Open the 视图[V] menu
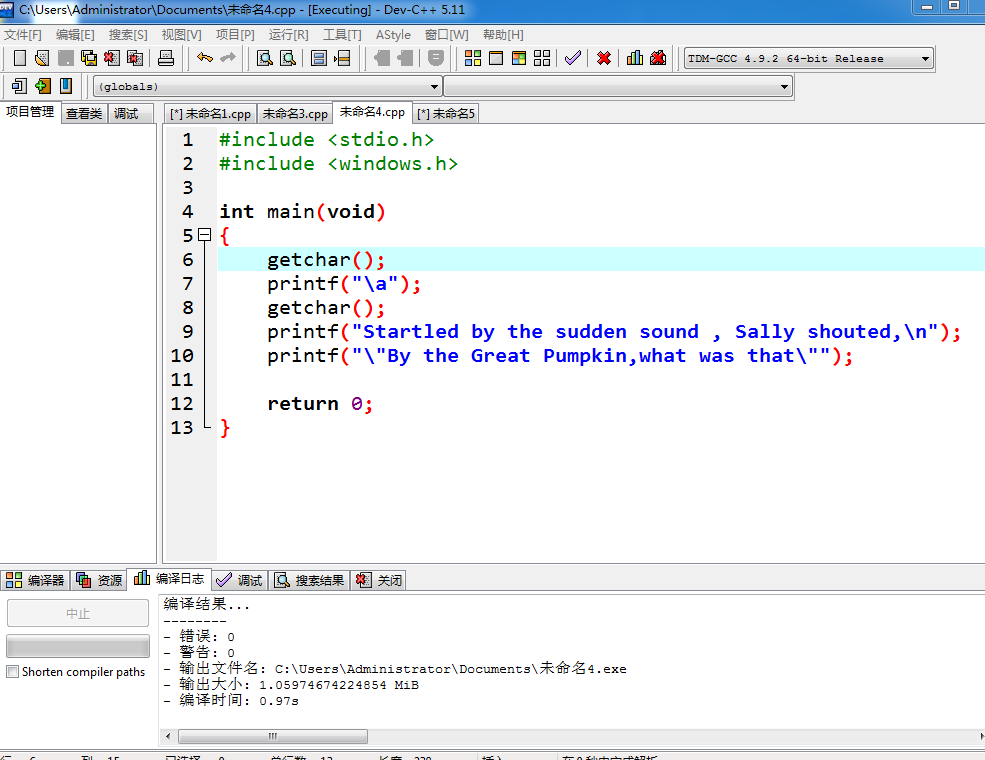The height and width of the screenshot is (760, 985). [x=181, y=35]
